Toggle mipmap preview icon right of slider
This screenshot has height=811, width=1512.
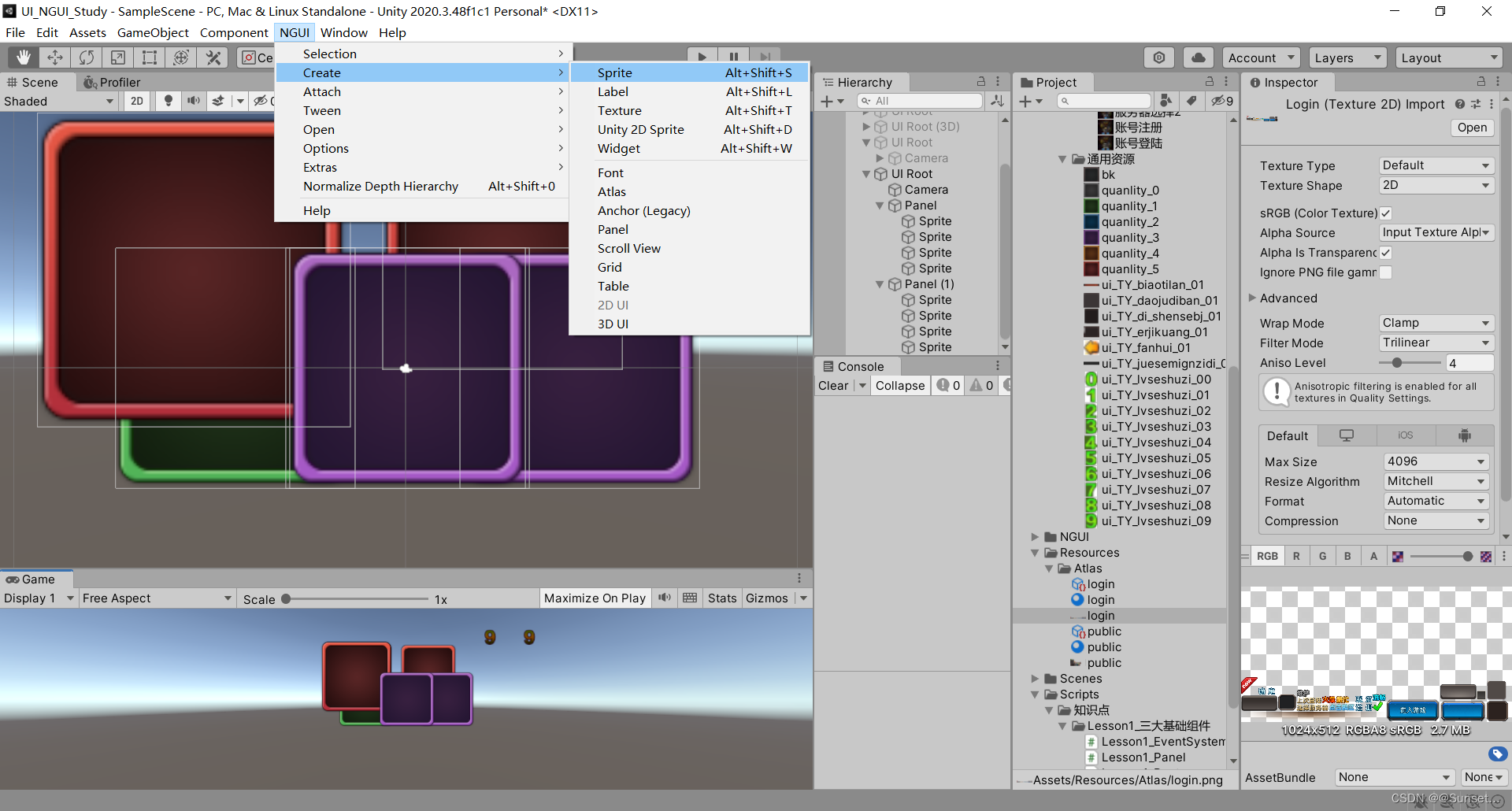pyautogui.click(x=1486, y=557)
